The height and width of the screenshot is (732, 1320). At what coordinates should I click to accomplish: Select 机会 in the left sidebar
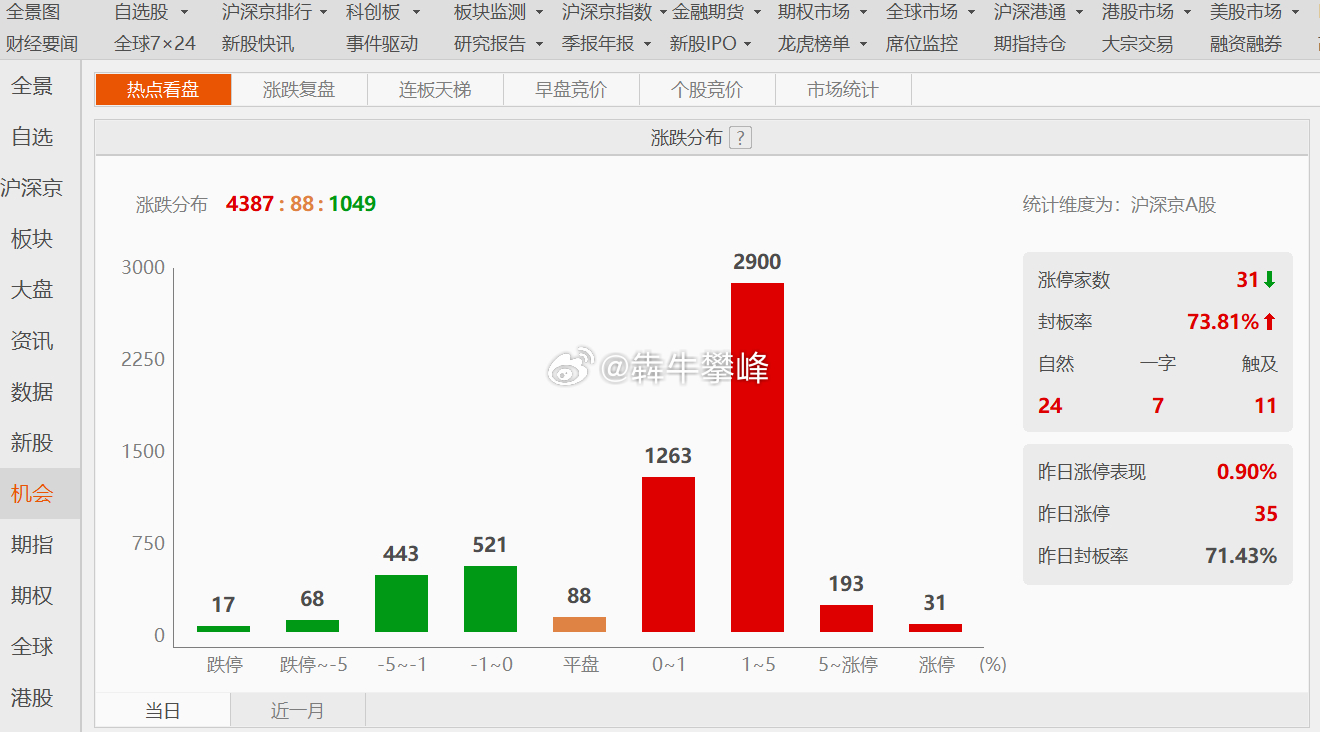[x=40, y=494]
